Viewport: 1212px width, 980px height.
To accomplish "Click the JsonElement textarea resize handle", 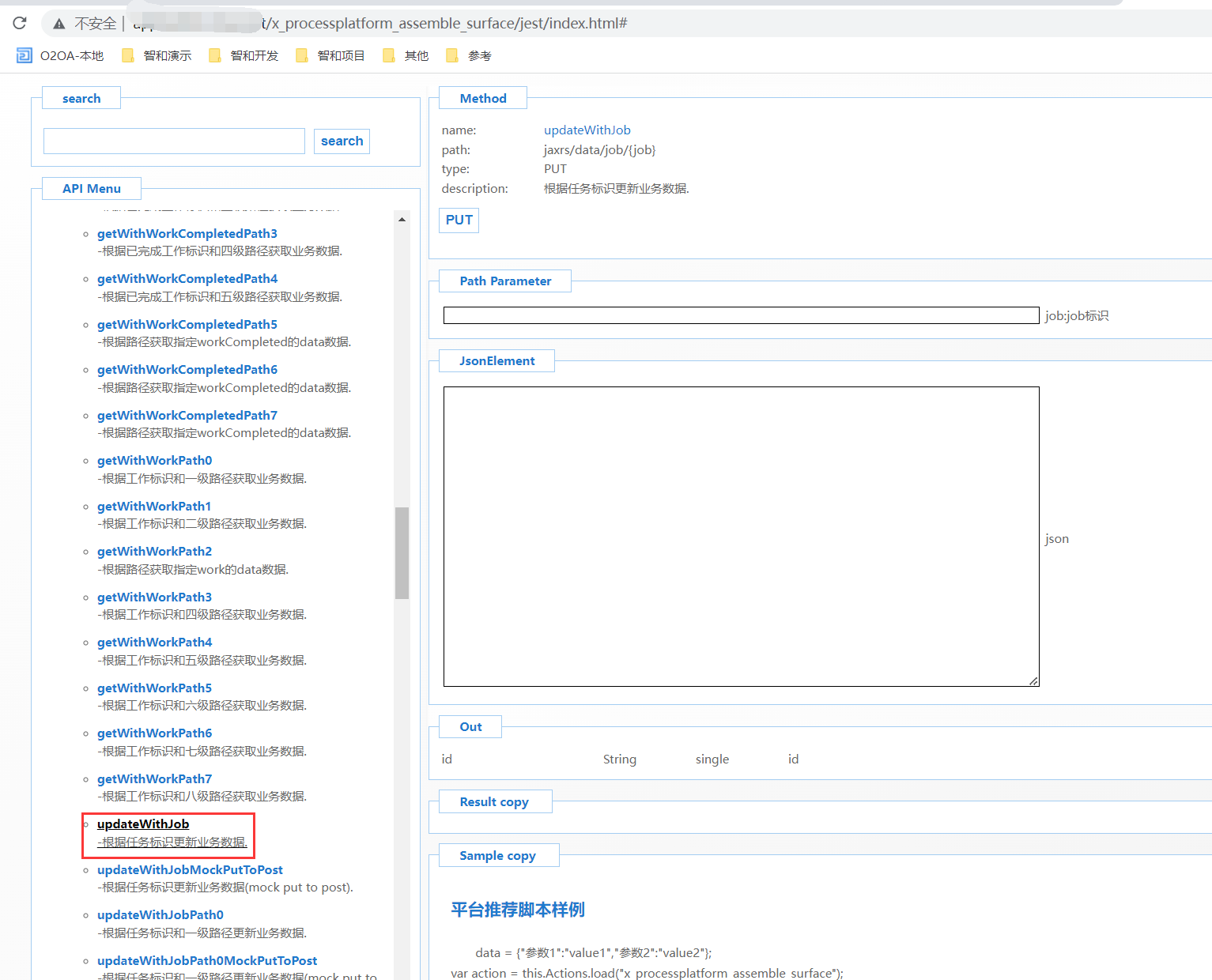I will (x=1033, y=681).
